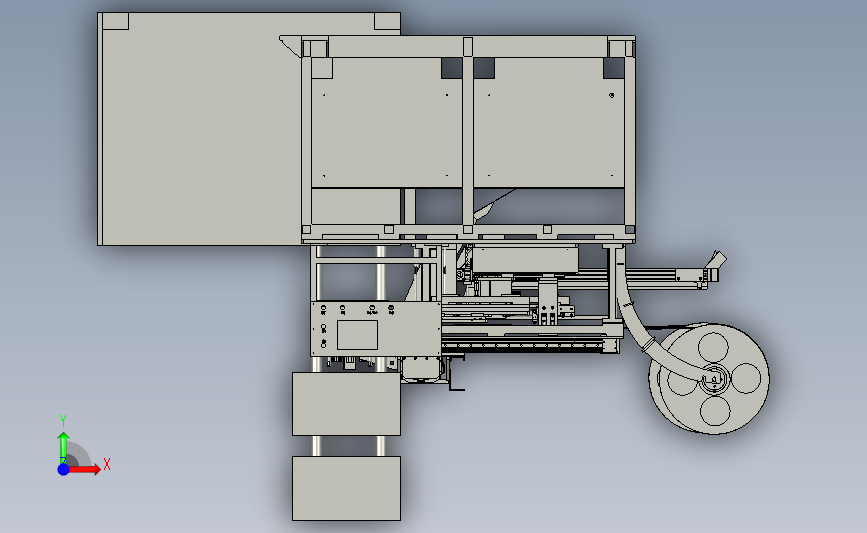
Task: Click the blue Z axis ball of triad
Action: (64, 469)
